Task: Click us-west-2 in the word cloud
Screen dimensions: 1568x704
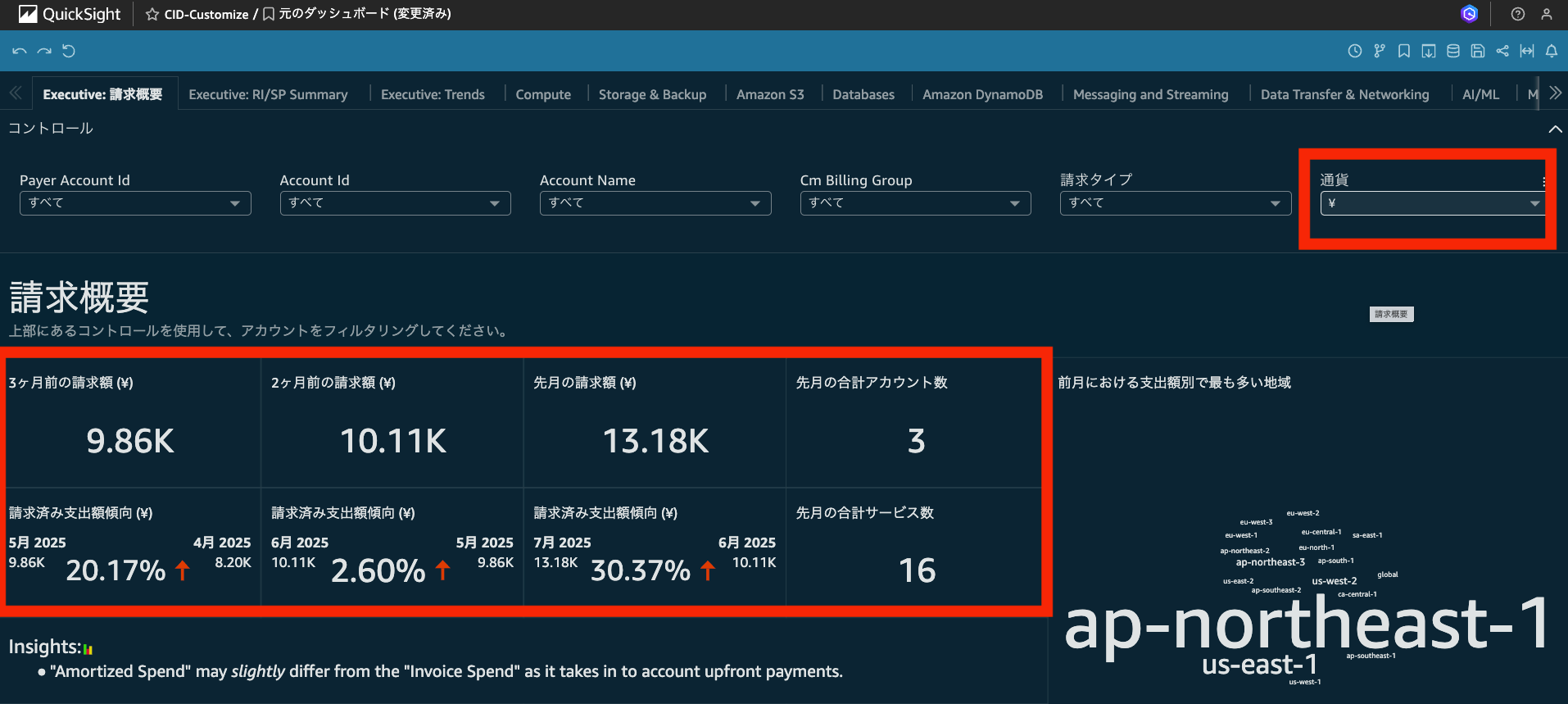Action: coord(1335,581)
